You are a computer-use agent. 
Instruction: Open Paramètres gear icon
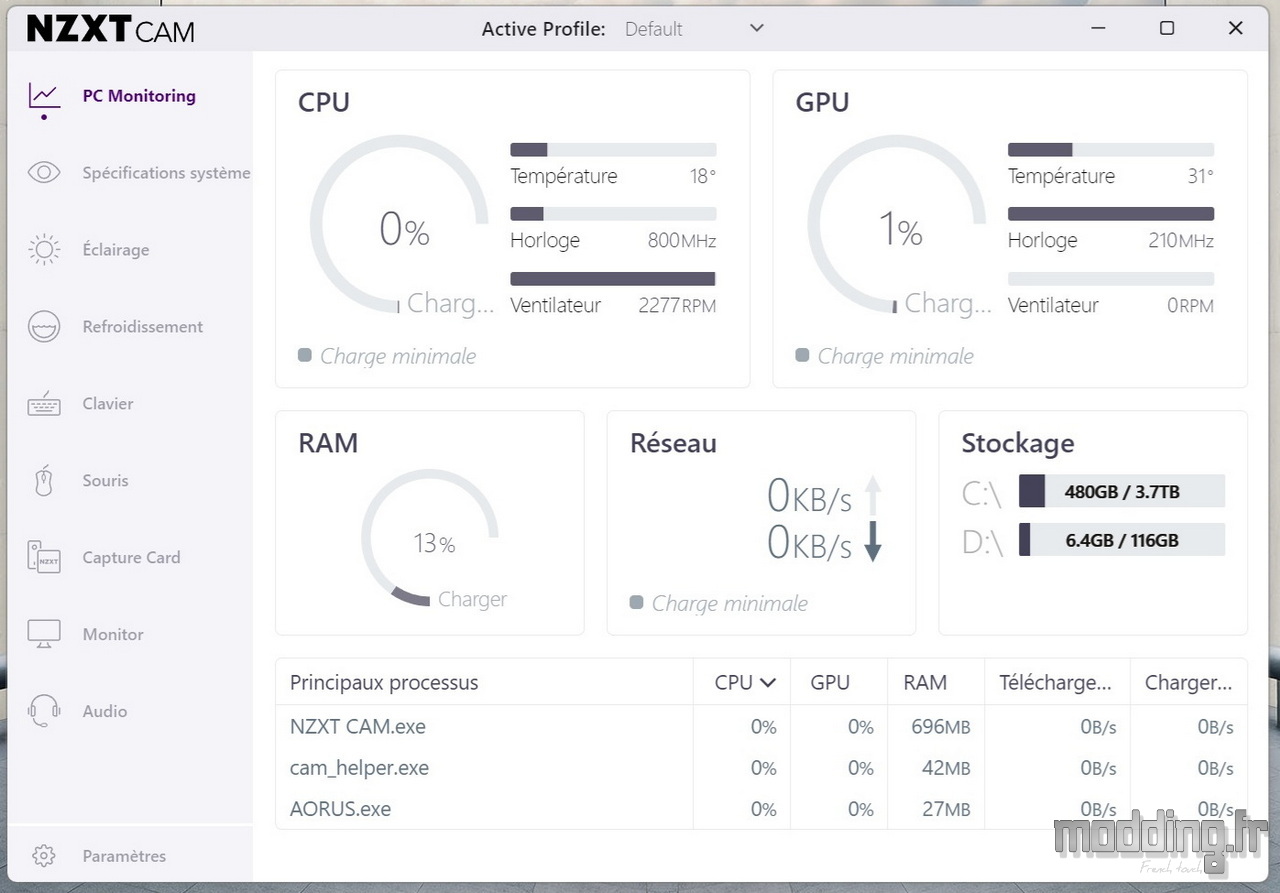tap(43, 856)
